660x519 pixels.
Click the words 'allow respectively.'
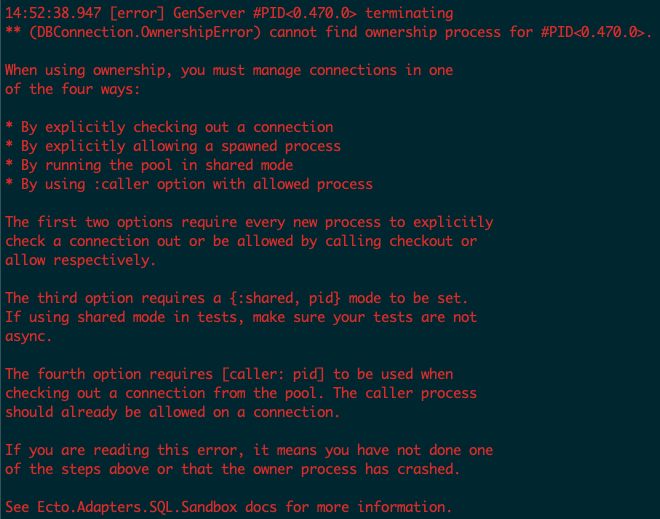80,260
